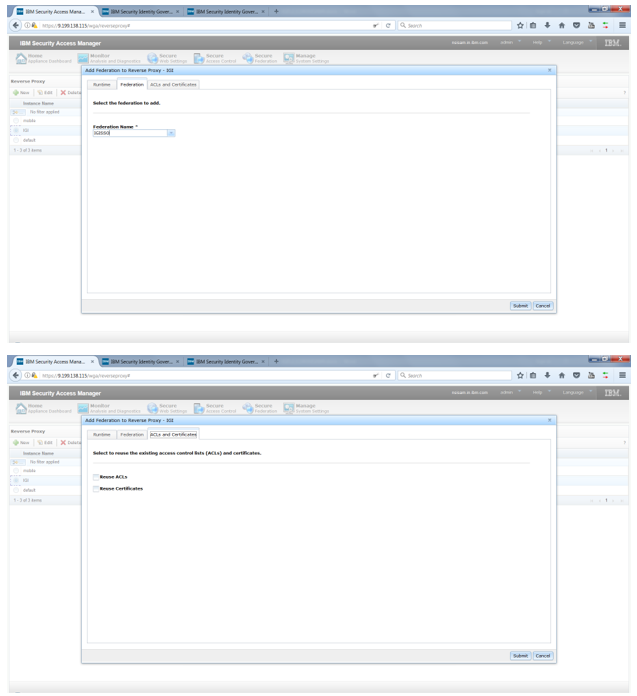This screenshot has height=696, width=637.
Task: Click the Federation Name combo box field
Action: [130, 133]
